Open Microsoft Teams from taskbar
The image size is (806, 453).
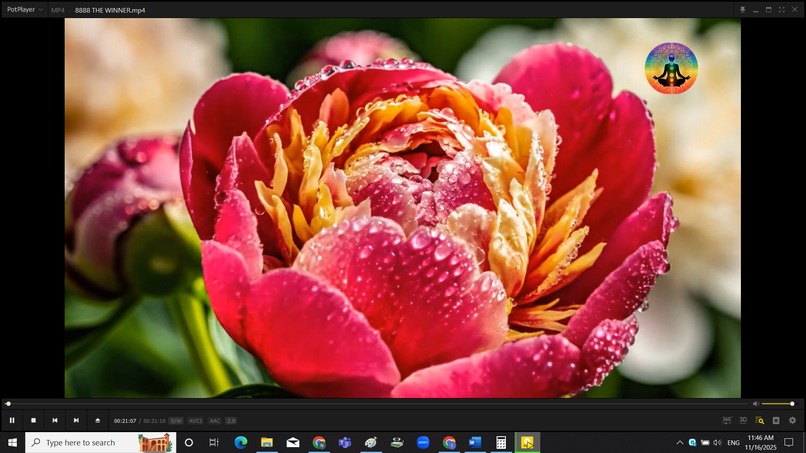(x=345, y=442)
